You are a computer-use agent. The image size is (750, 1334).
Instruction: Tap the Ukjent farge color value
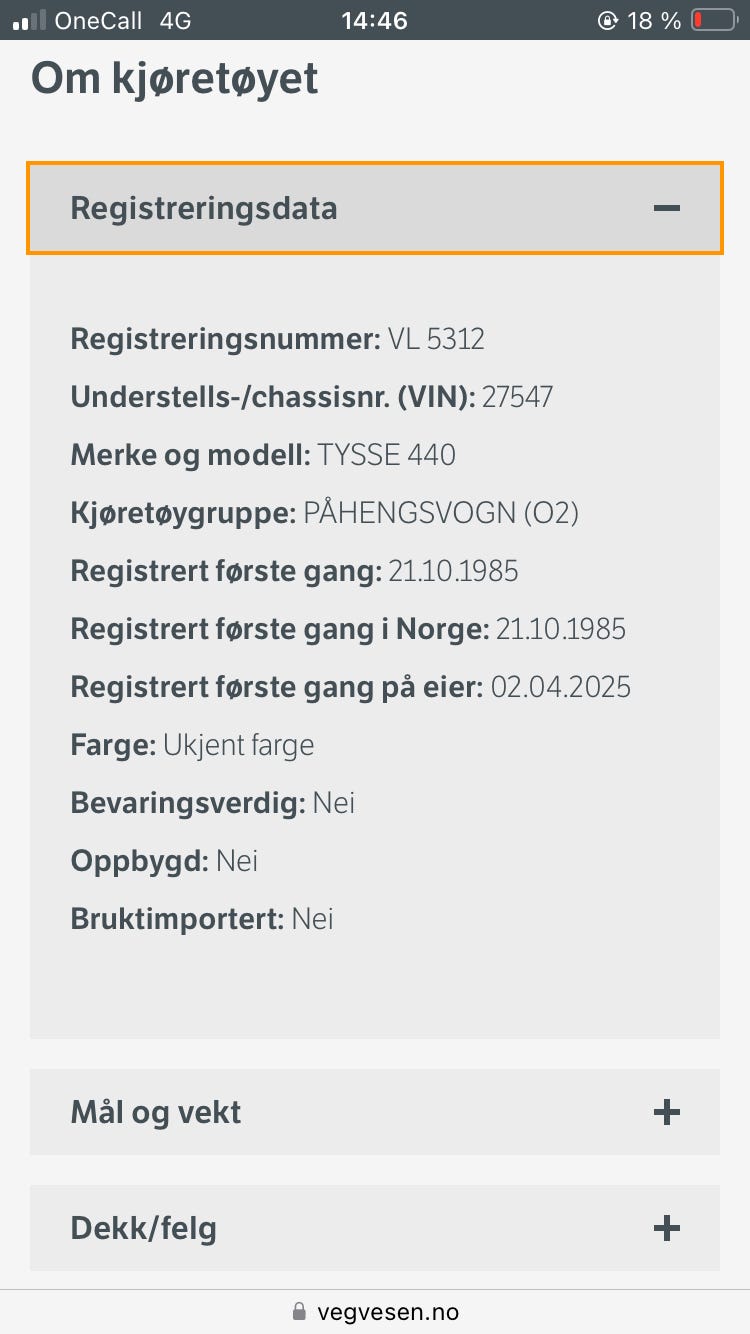pos(238,745)
